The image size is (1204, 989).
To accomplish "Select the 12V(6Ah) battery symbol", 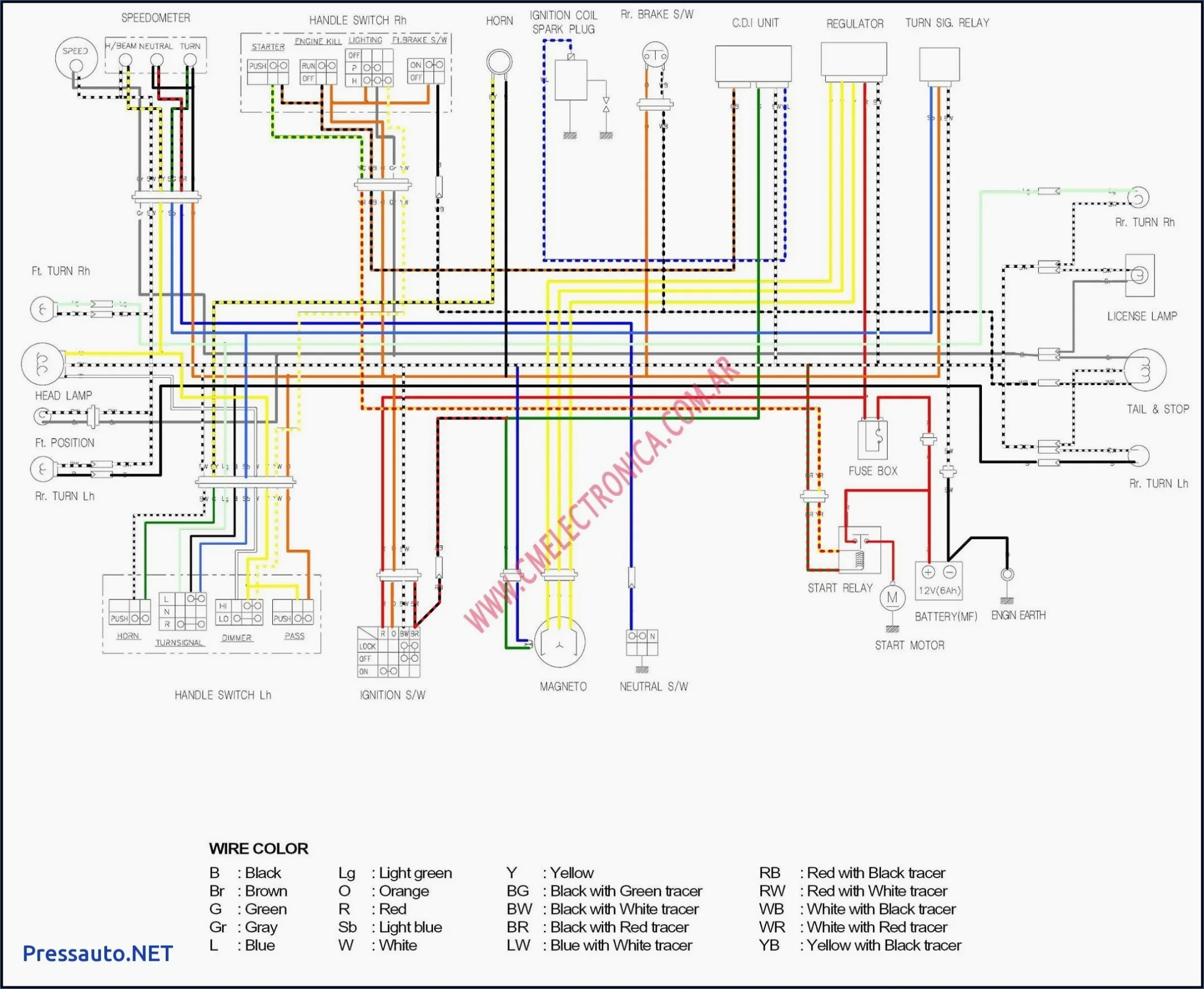I will click(939, 581).
